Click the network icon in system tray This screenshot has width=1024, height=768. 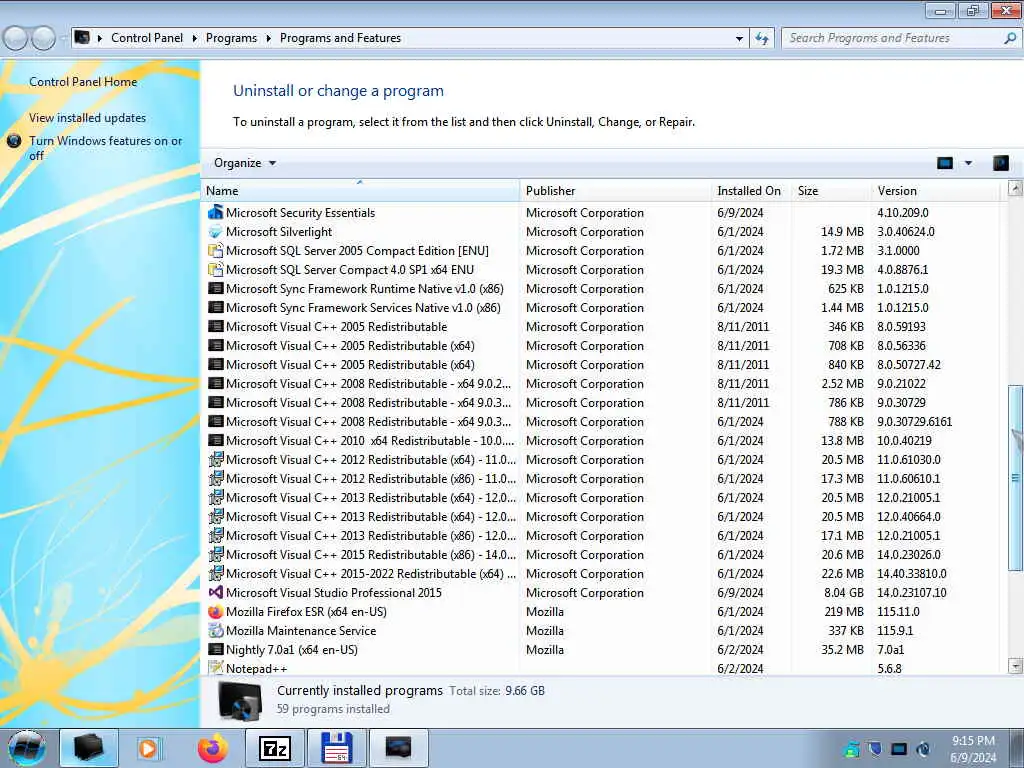[x=899, y=748]
